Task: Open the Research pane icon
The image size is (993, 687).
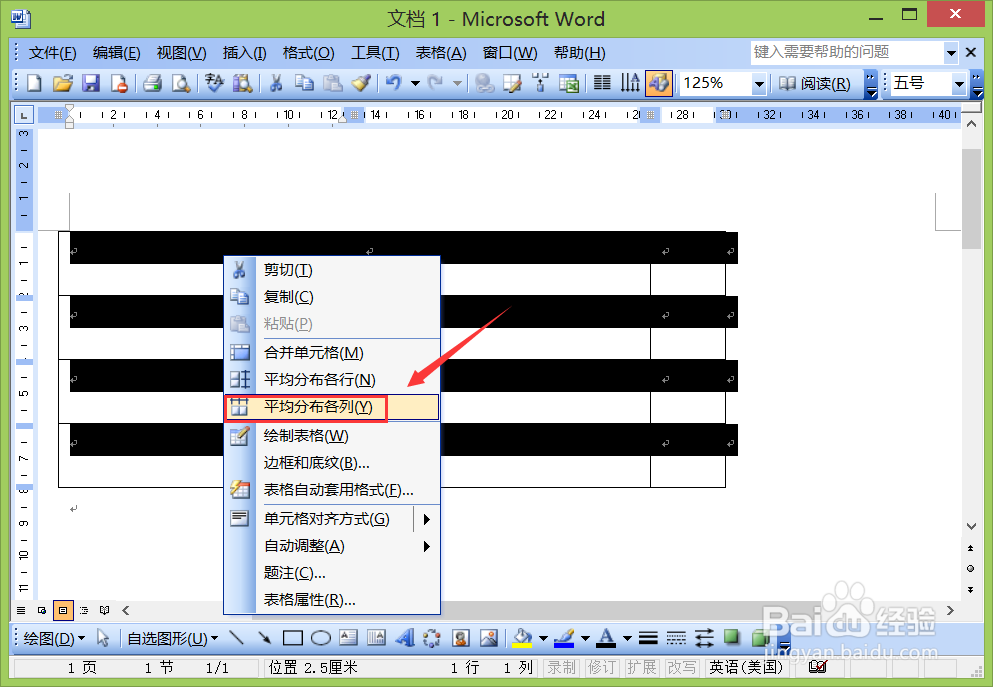Action: (x=243, y=84)
